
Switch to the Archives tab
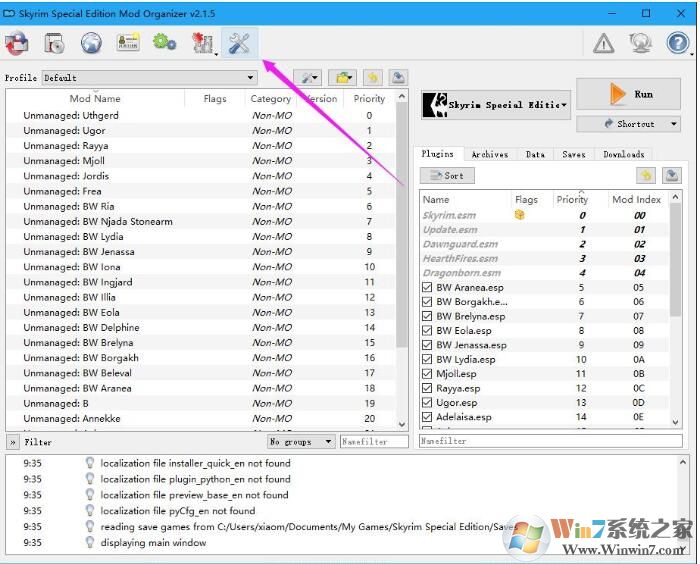pyautogui.click(x=490, y=154)
